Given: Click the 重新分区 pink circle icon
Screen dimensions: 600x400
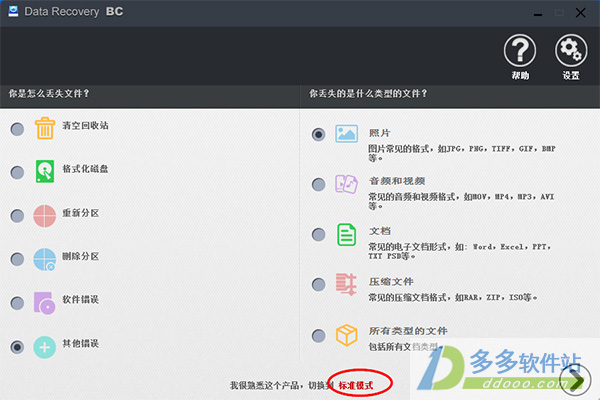Looking at the screenshot, I should click(x=44, y=216).
